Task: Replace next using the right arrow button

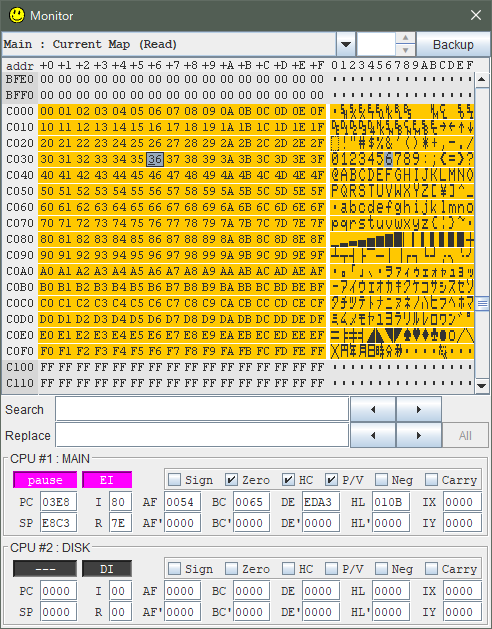Action: (419, 435)
